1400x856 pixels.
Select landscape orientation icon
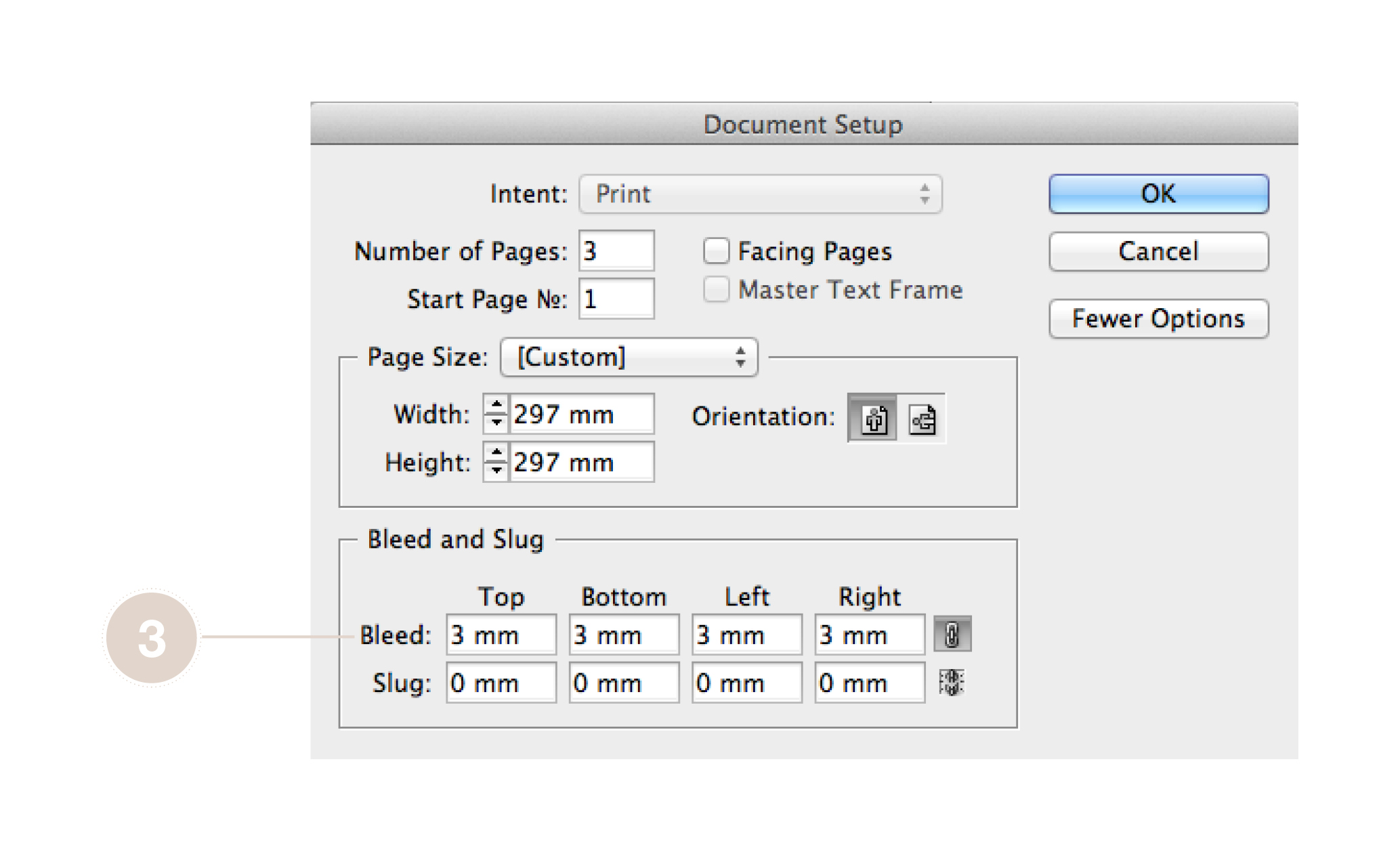point(922,419)
